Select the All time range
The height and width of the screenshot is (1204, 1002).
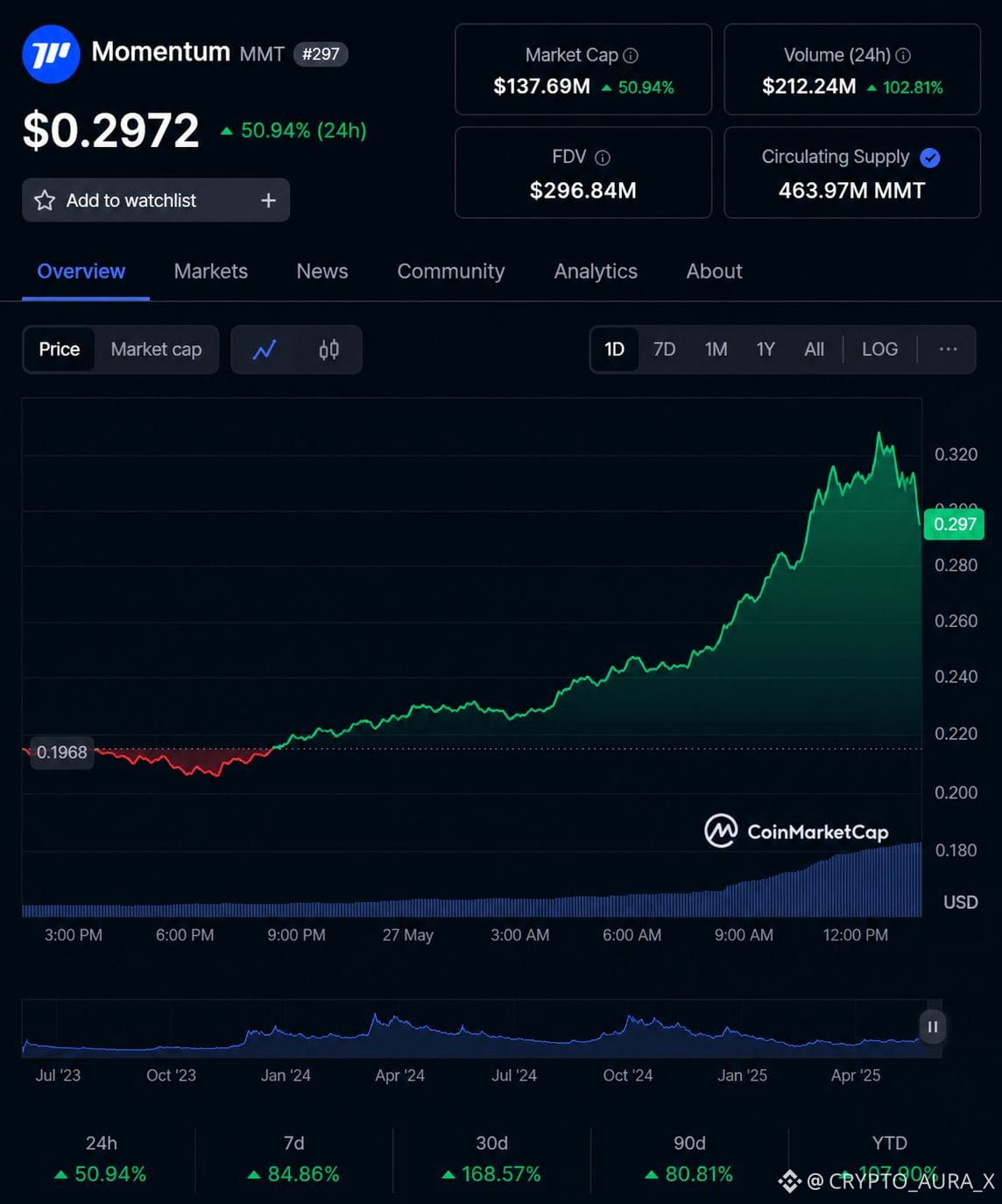click(815, 349)
